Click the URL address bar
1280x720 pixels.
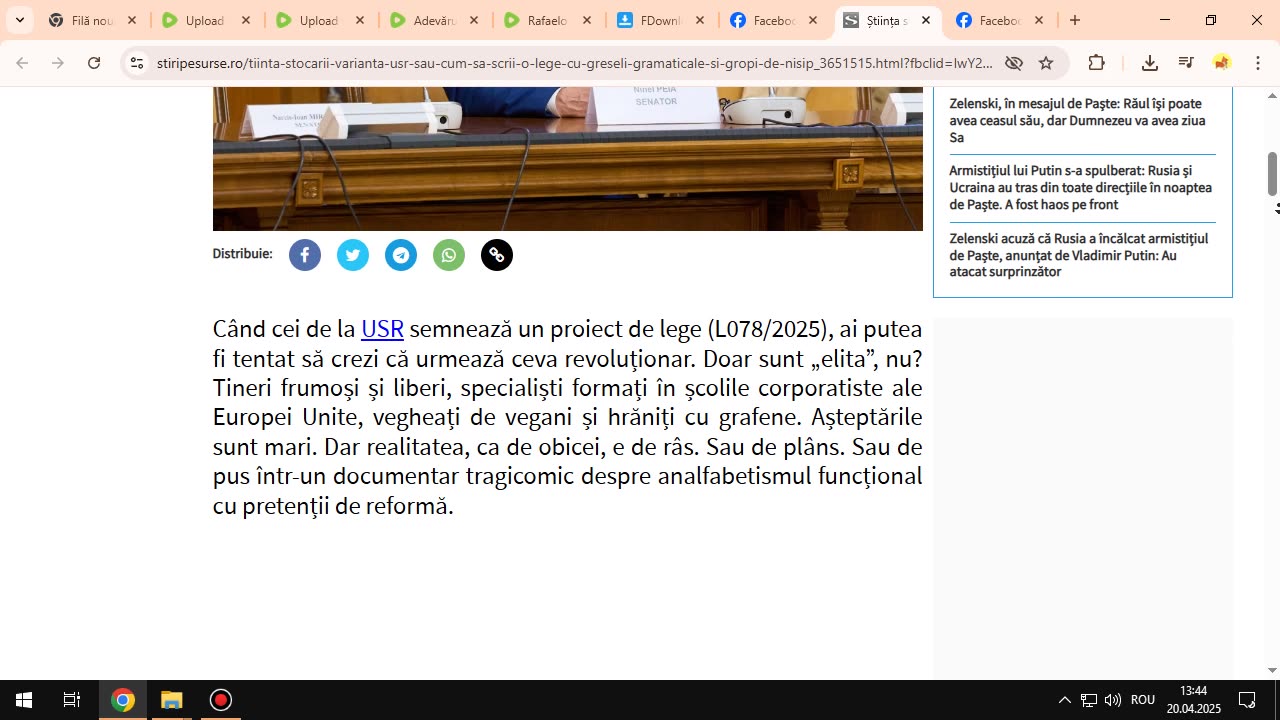coord(573,63)
